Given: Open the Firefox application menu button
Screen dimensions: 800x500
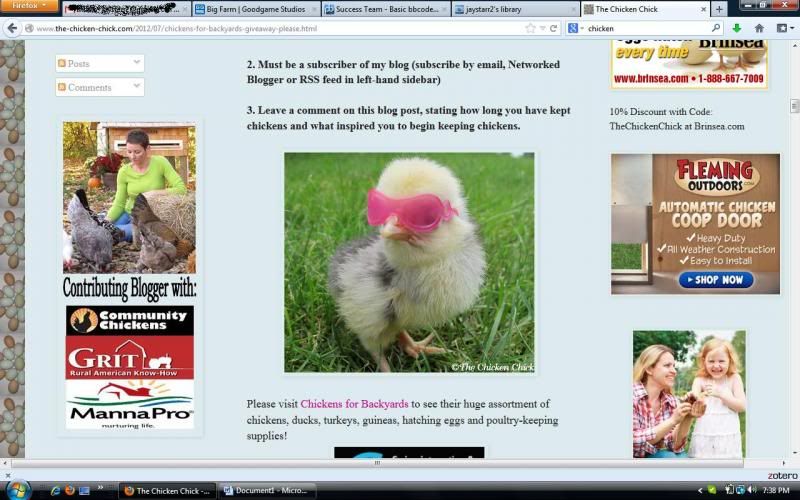Looking at the screenshot, I should pyautogui.click(x=29, y=6).
